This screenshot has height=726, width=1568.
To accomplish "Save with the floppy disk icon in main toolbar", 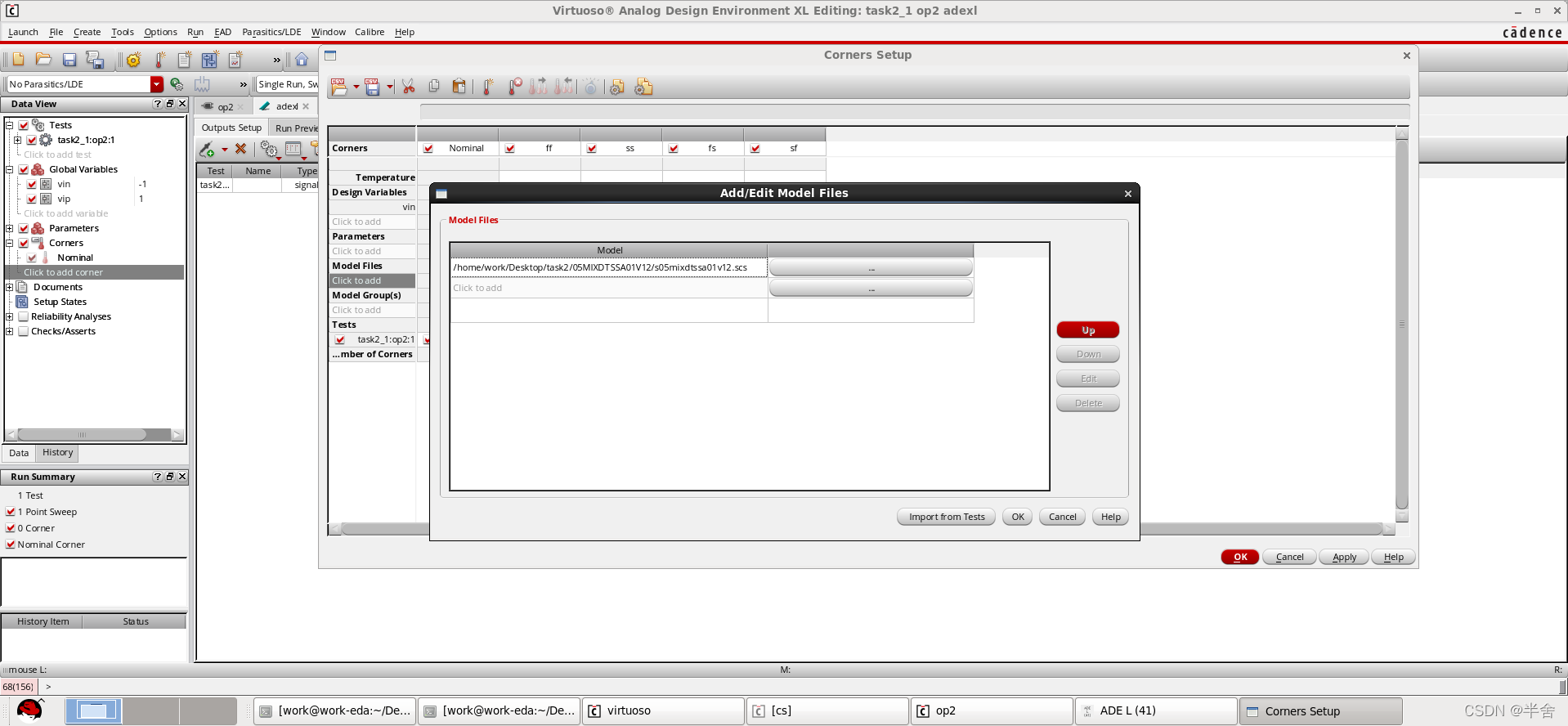I will point(69,60).
